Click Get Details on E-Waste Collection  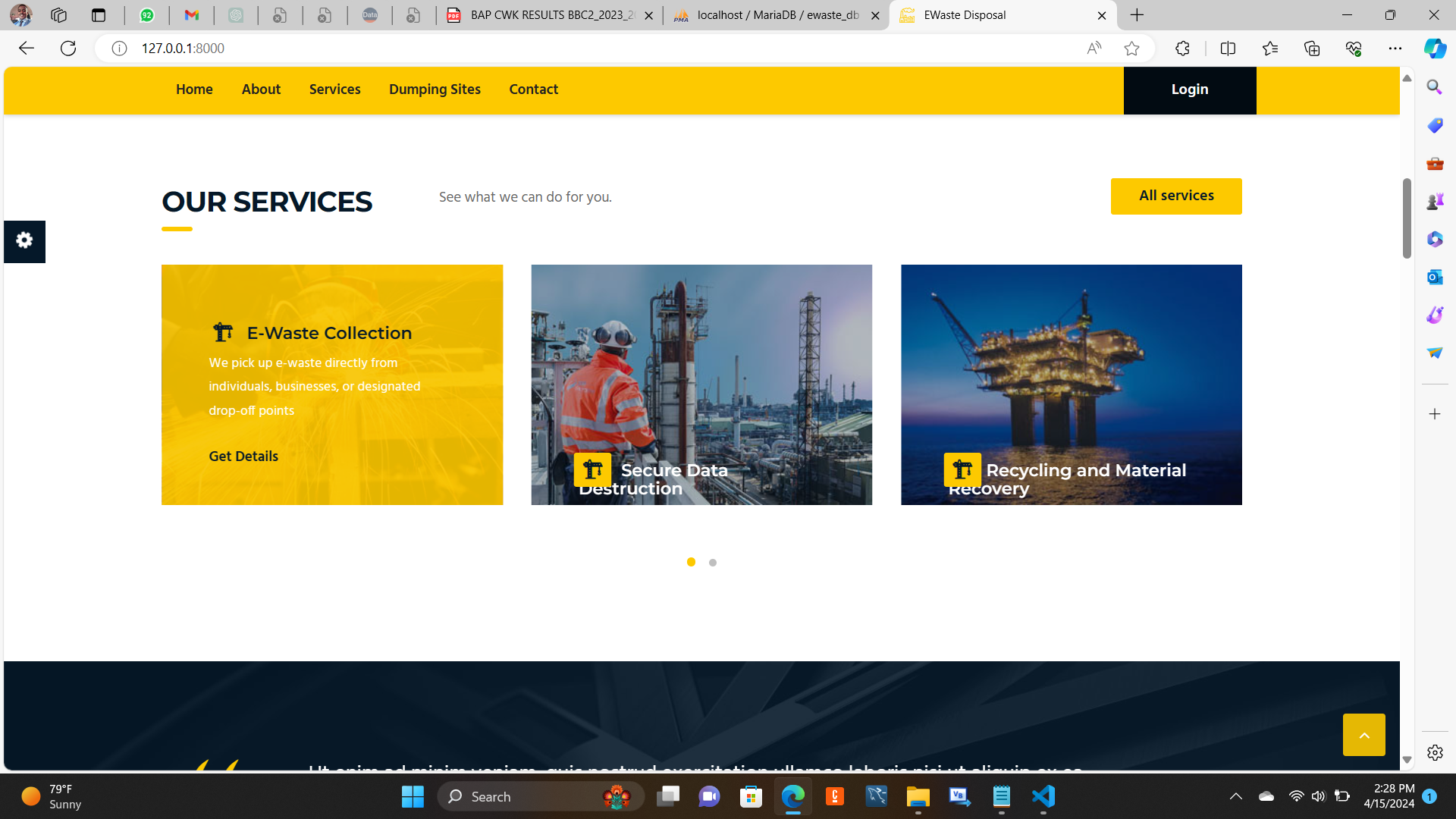[x=243, y=456]
